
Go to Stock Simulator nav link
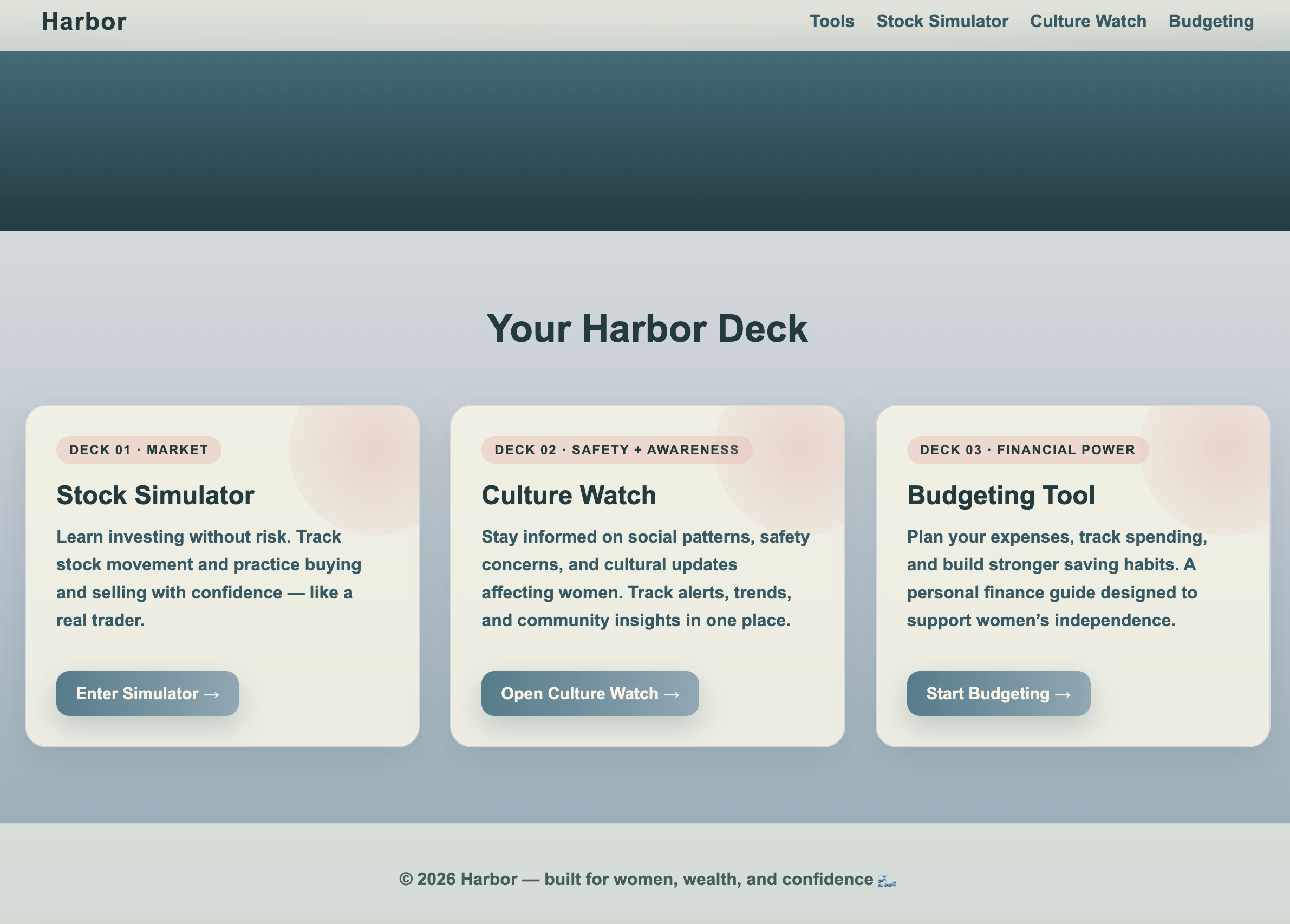tap(942, 22)
